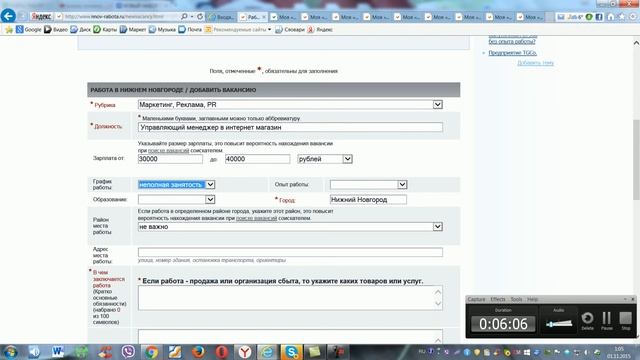
Task: Open the browser home page icon
Action: 611,17
